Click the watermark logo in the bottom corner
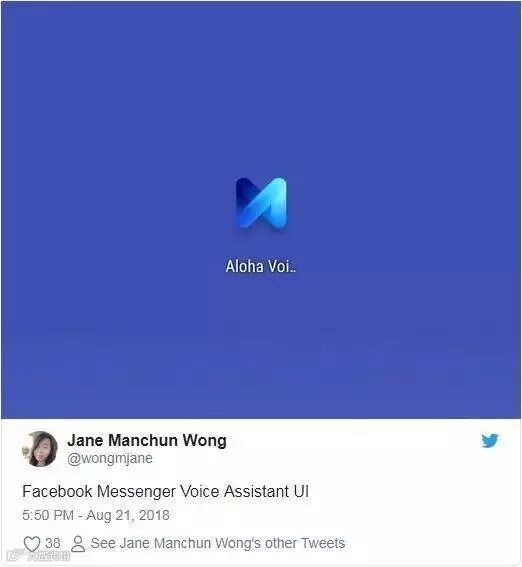The image size is (522, 567). (16, 555)
